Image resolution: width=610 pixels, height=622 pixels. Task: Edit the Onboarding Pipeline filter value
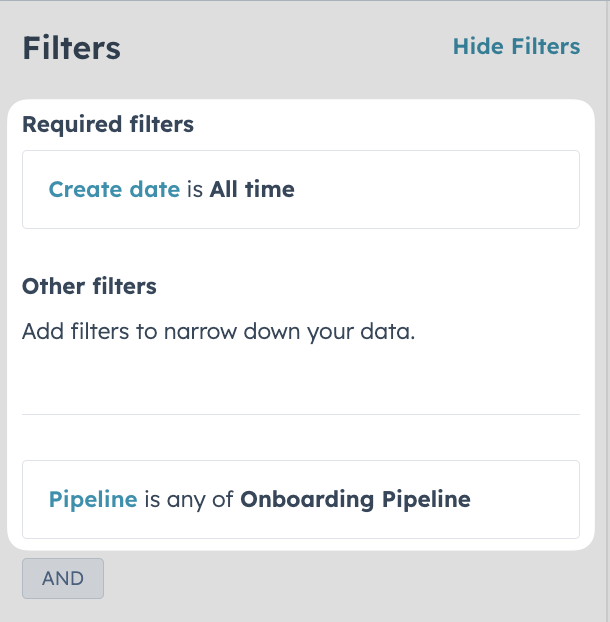(x=355, y=499)
